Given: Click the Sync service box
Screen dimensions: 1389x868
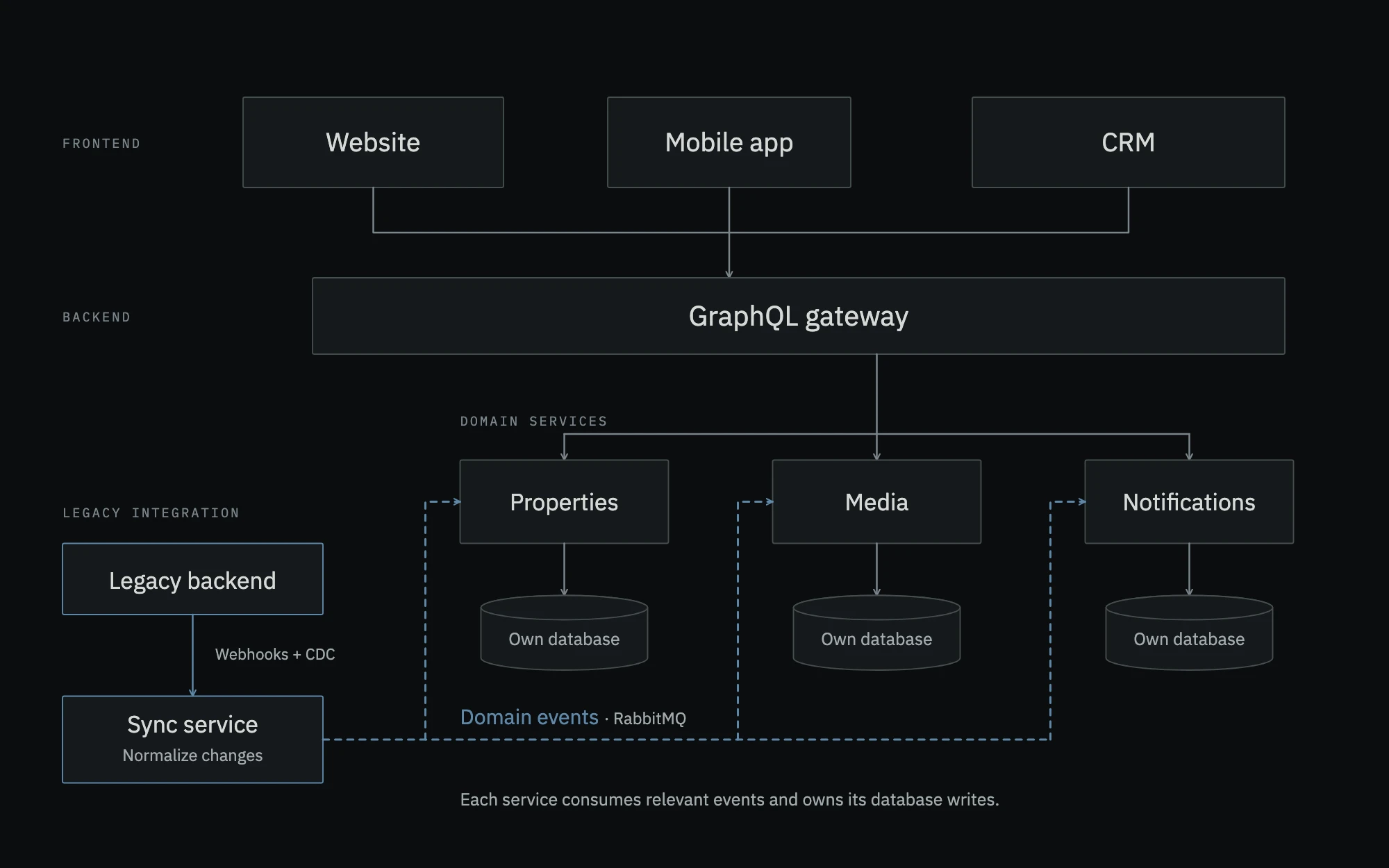Looking at the screenshot, I should click(x=192, y=740).
